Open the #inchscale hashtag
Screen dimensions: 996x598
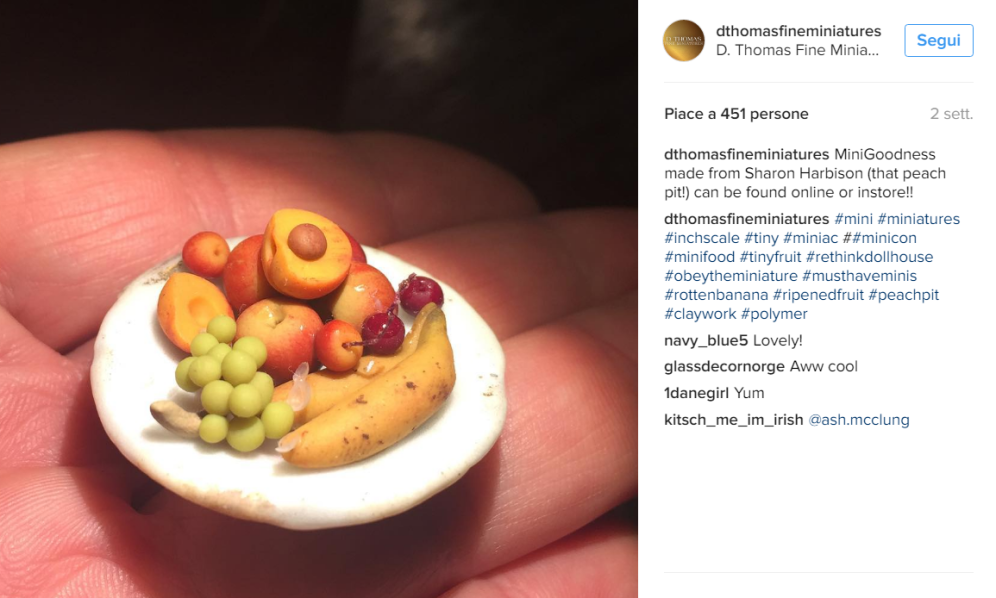[702, 238]
